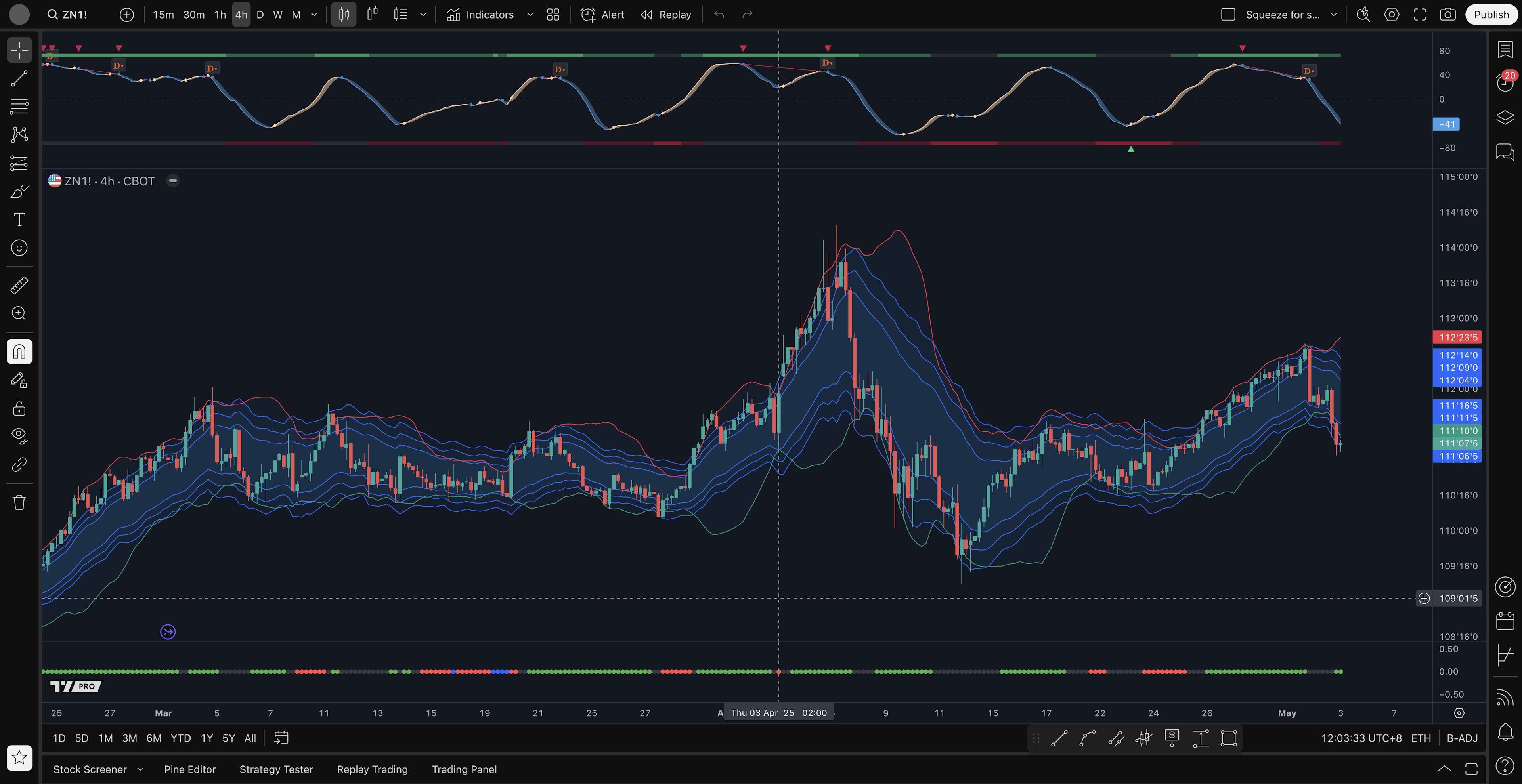Add a symbol to compare with plus icon
This screenshot has height=784, width=1522.
[x=126, y=15]
